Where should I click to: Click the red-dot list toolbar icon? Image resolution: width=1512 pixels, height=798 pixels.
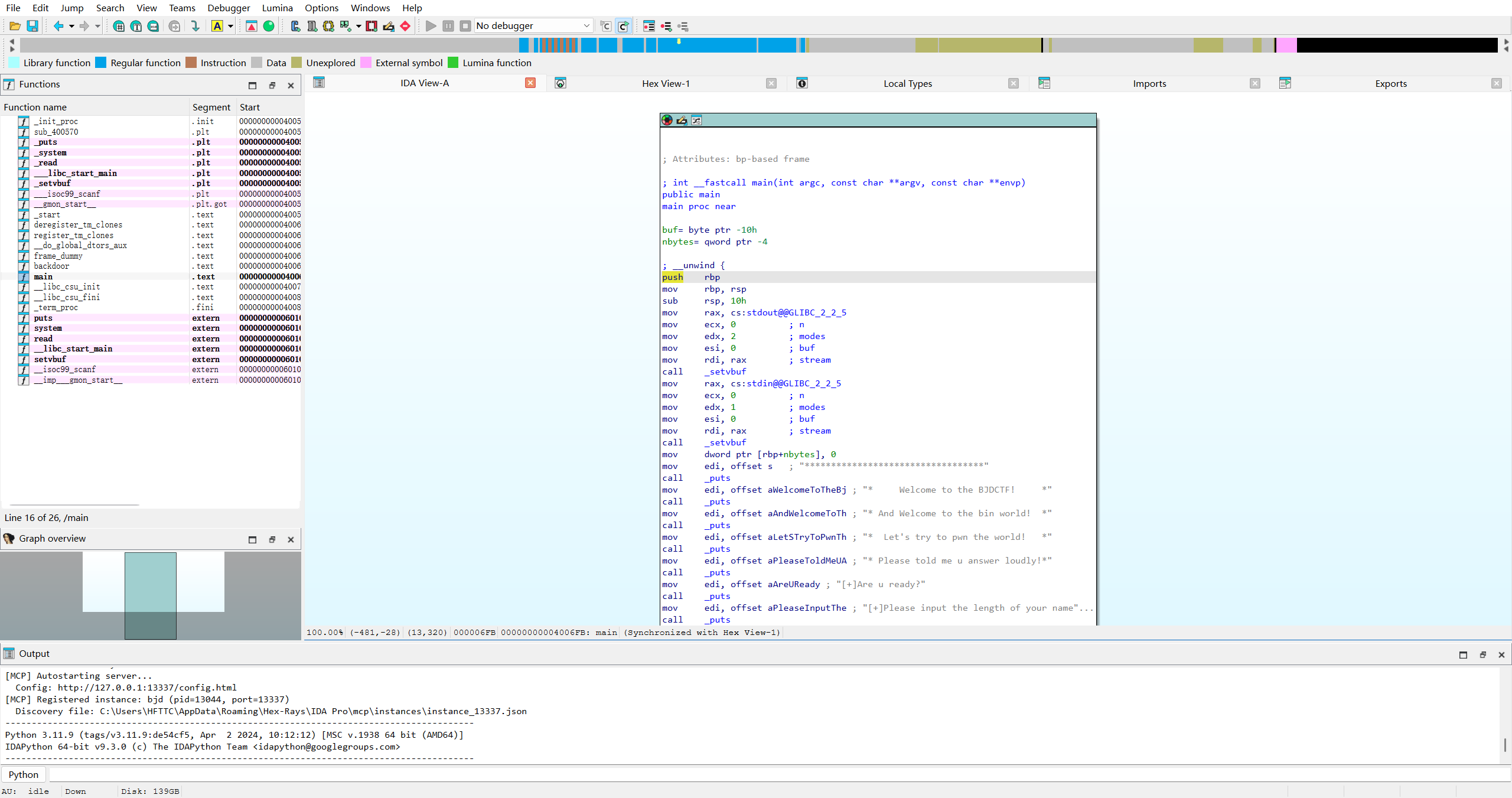click(x=649, y=26)
